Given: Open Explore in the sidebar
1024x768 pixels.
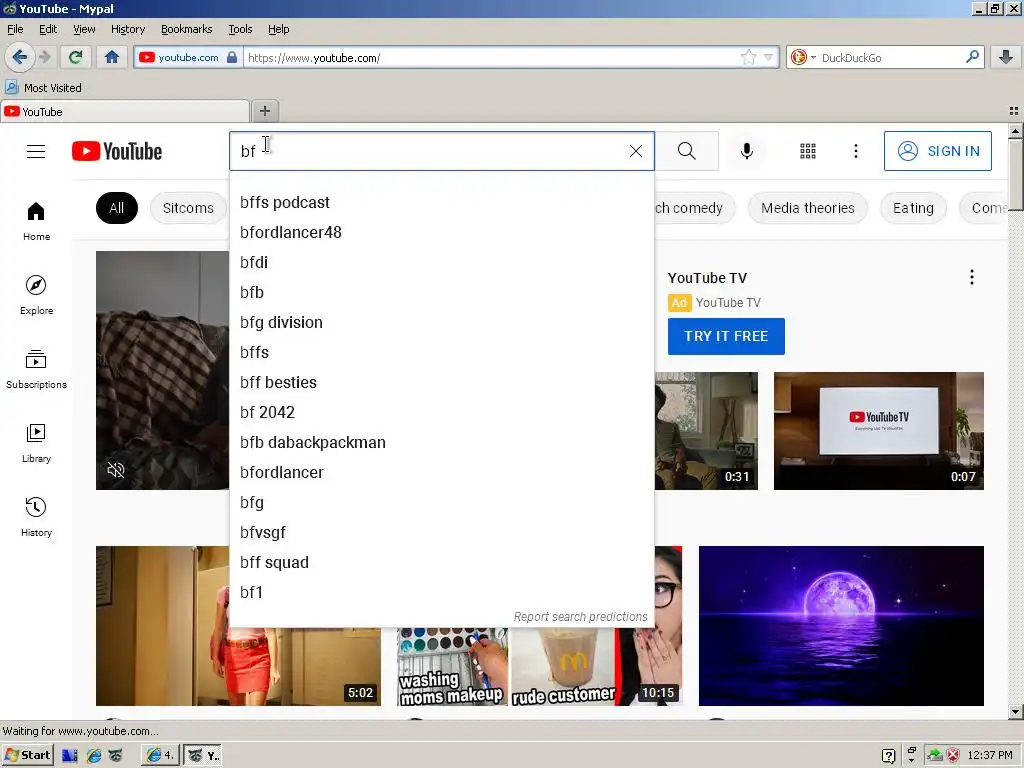Looking at the screenshot, I should 36,296.
